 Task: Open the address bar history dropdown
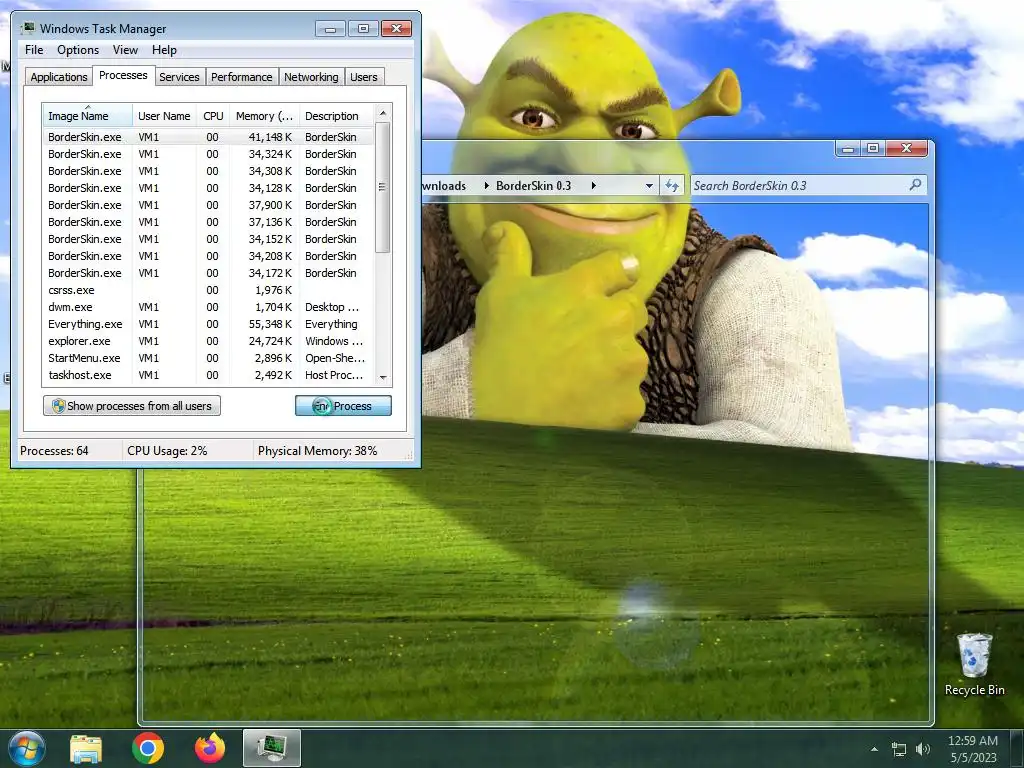pos(649,185)
